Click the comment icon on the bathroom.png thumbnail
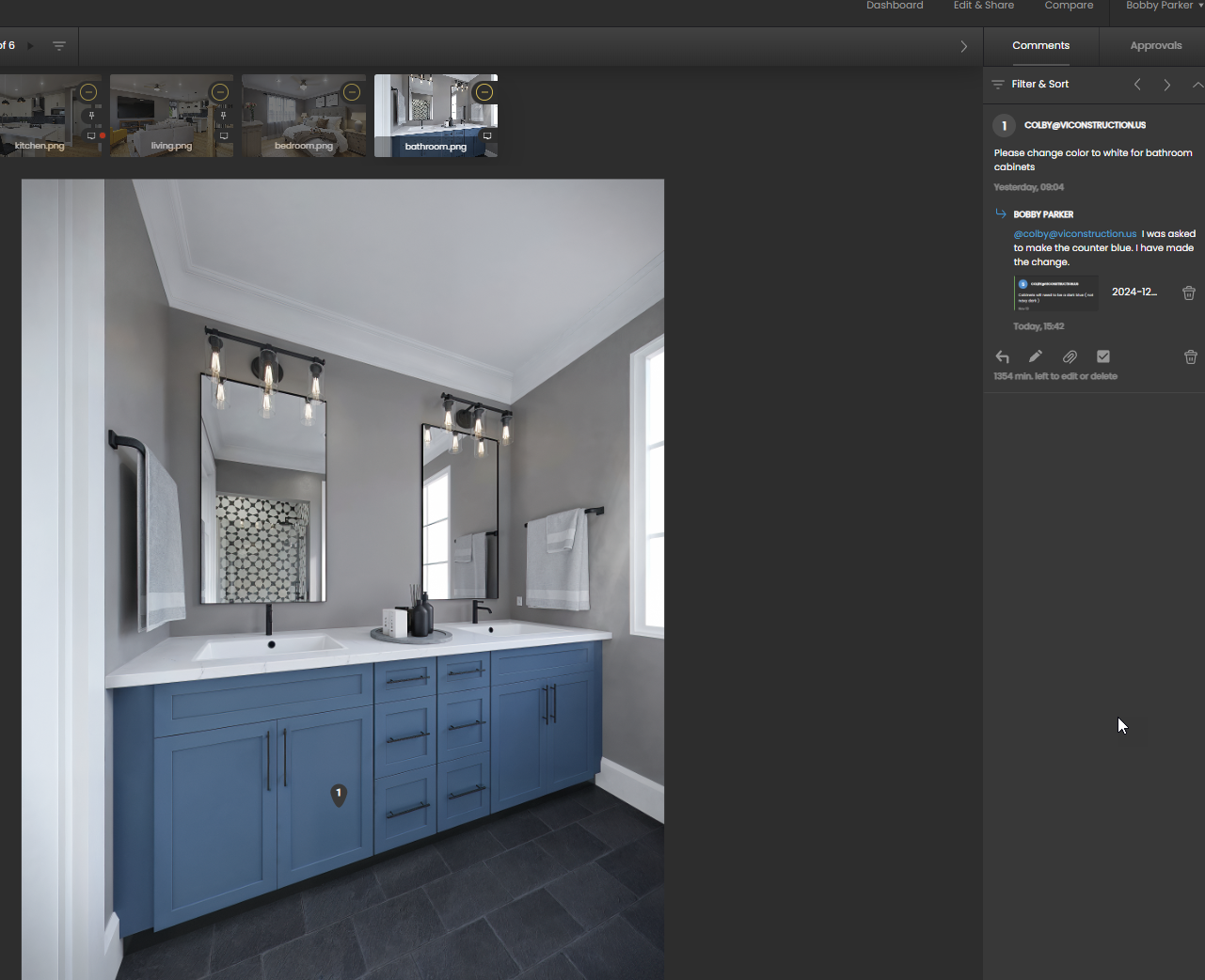1205x980 pixels. tap(487, 136)
